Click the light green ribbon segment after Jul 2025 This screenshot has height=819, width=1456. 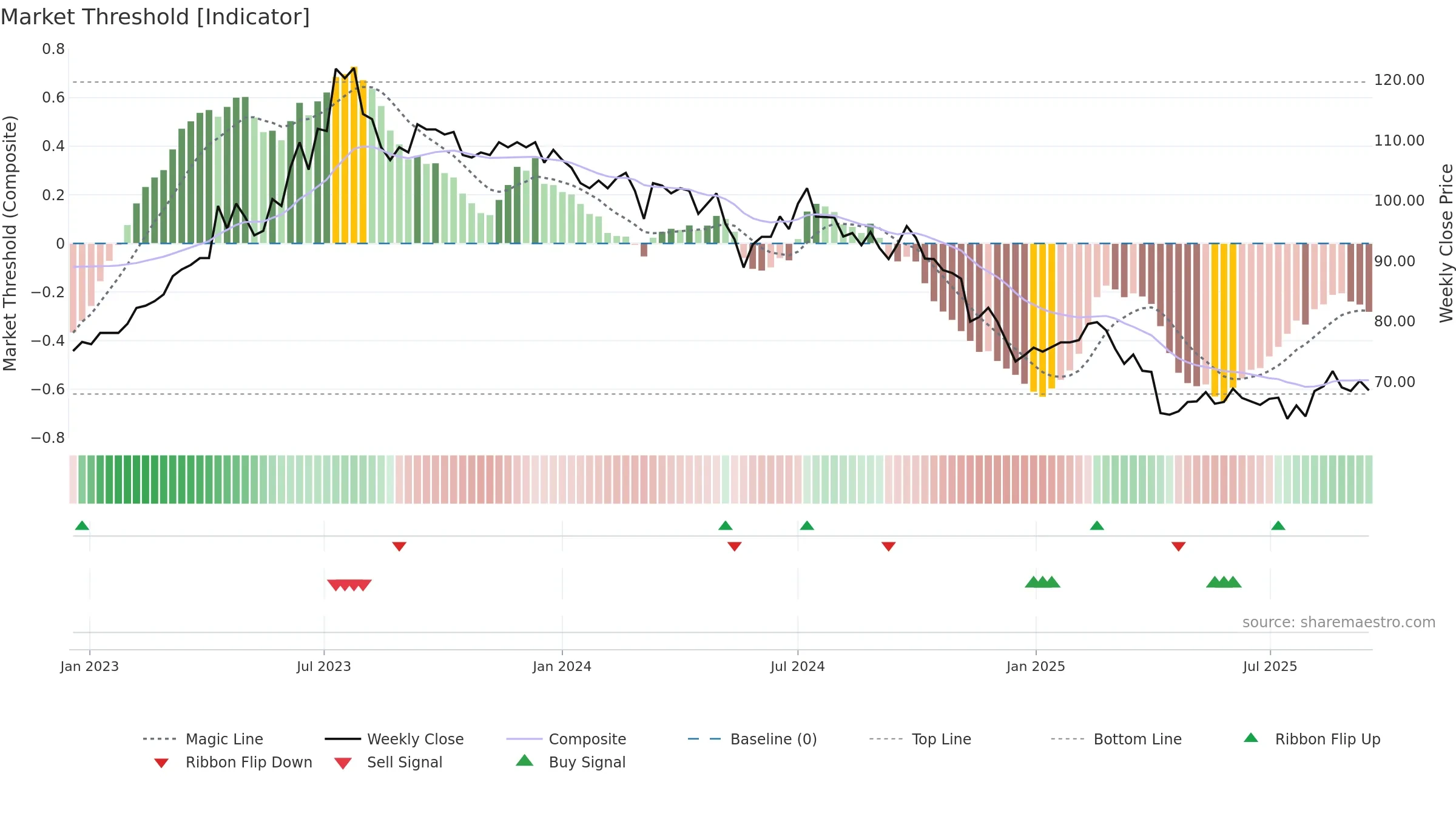[x=1323, y=479]
